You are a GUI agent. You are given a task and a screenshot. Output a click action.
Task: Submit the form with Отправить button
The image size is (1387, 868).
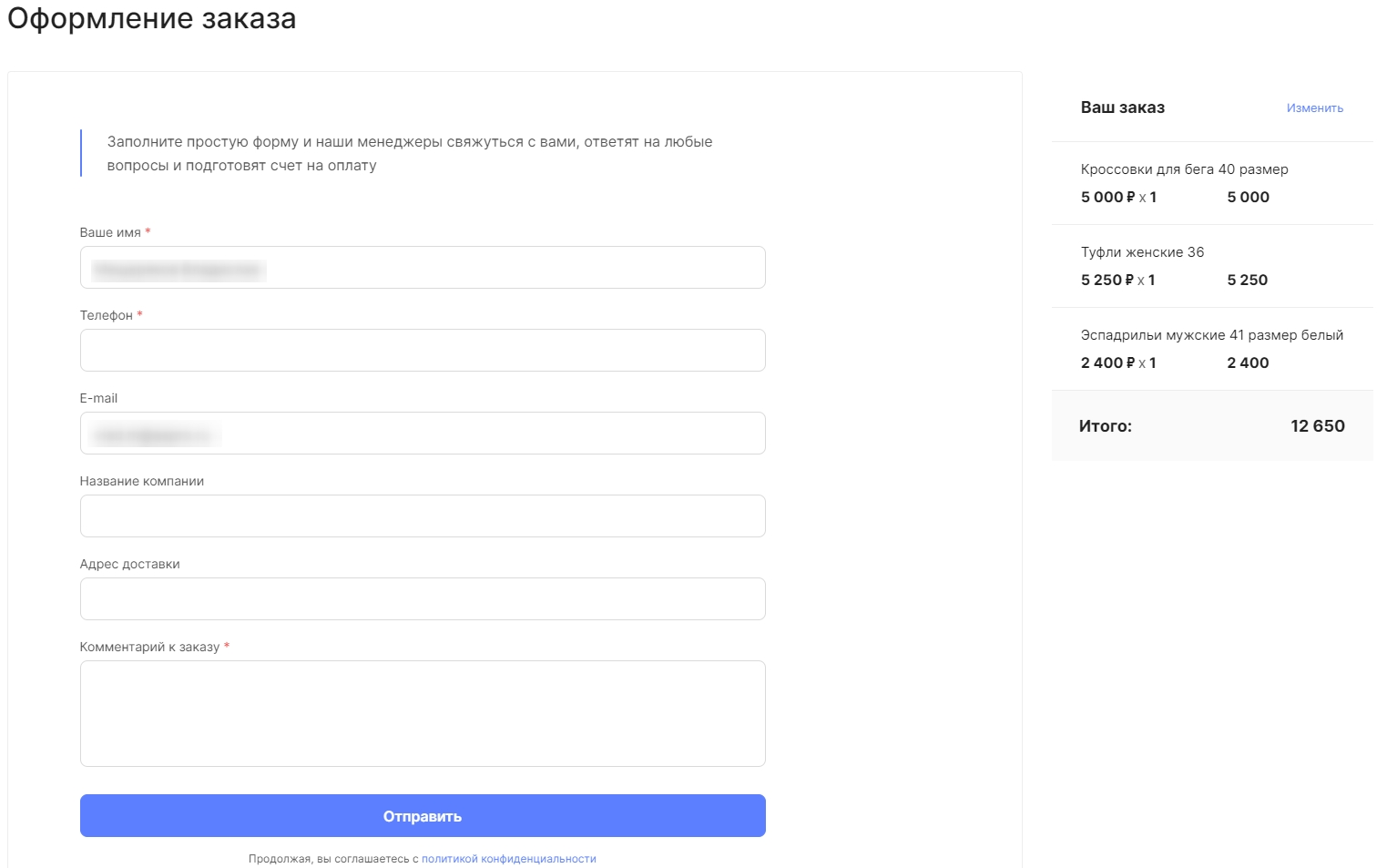coord(423,816)
